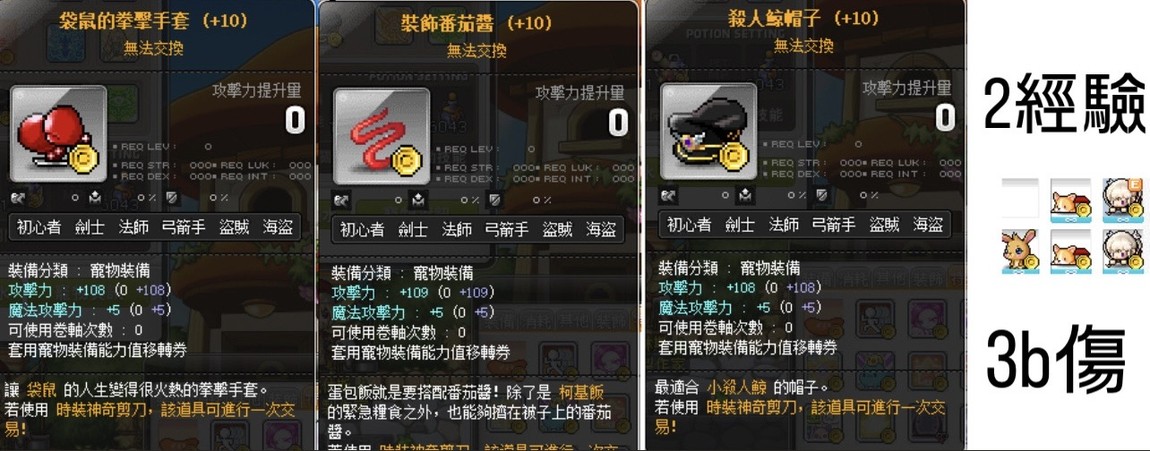The width and height of the screenshot is (1150, 451).
Task: Select the bottom orange corgi pet icon
Action: 1071,250
